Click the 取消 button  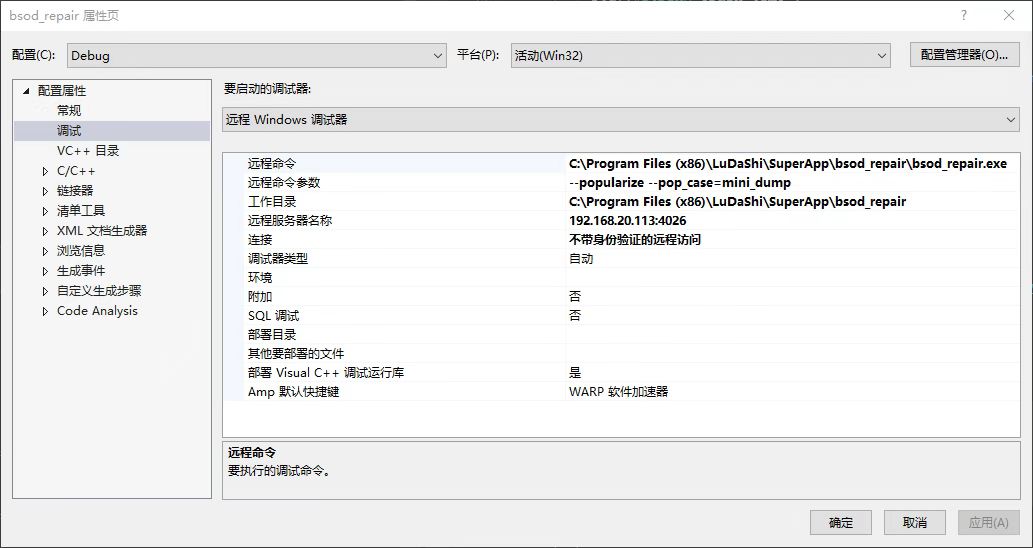click(914, 522)
